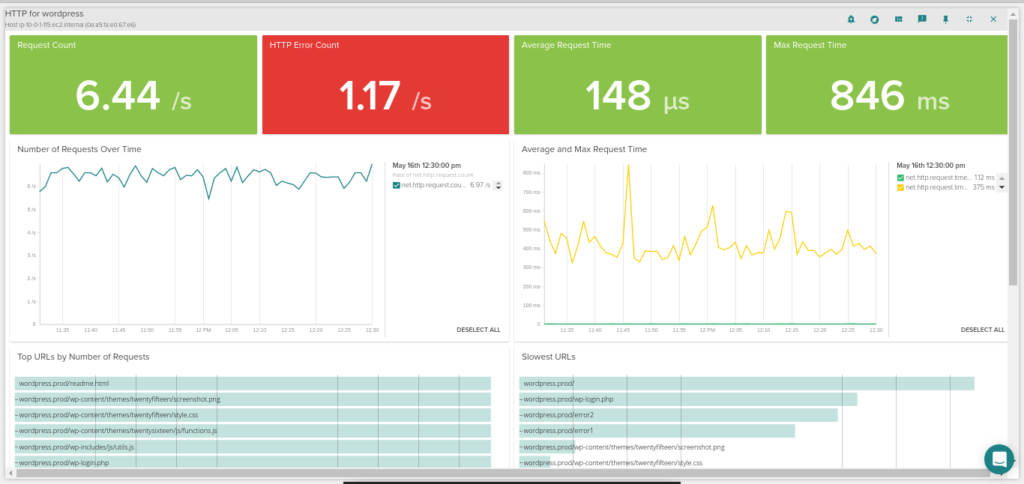Click the wordpress.prod/readme.html bar
Image resolution: width=1024 pixels, height=484 pixels.
point(253,383)
